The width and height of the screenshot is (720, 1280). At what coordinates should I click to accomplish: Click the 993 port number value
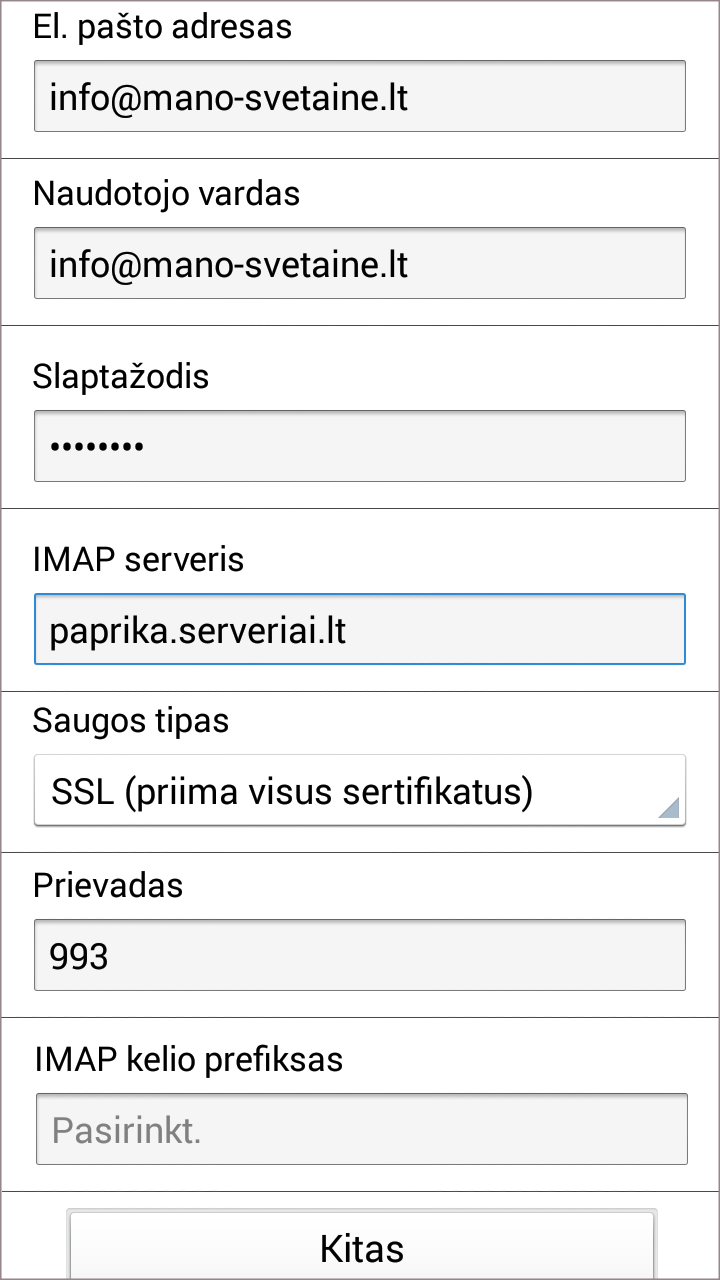pos(79,957)
